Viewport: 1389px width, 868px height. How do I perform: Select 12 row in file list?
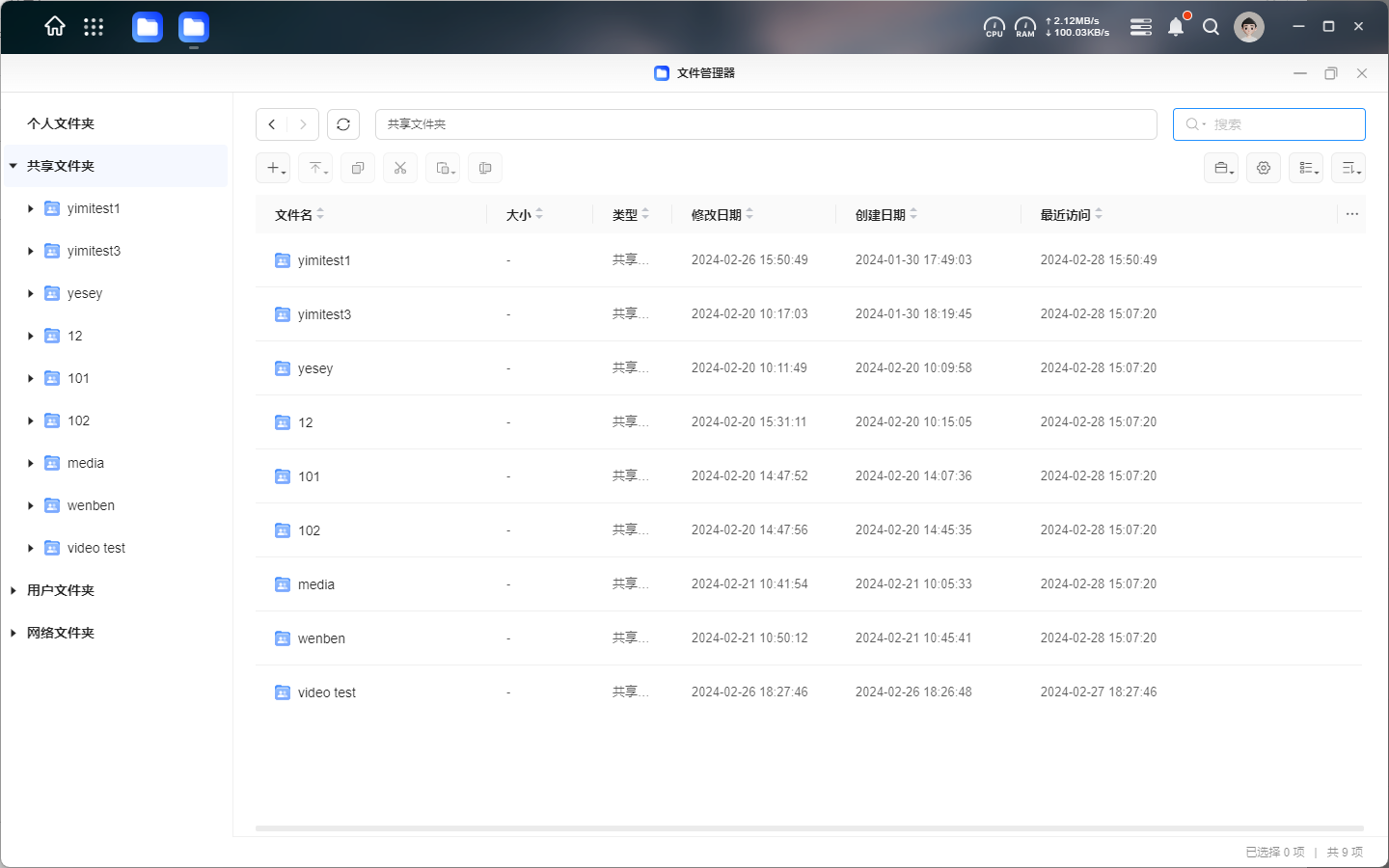point(809,422)
